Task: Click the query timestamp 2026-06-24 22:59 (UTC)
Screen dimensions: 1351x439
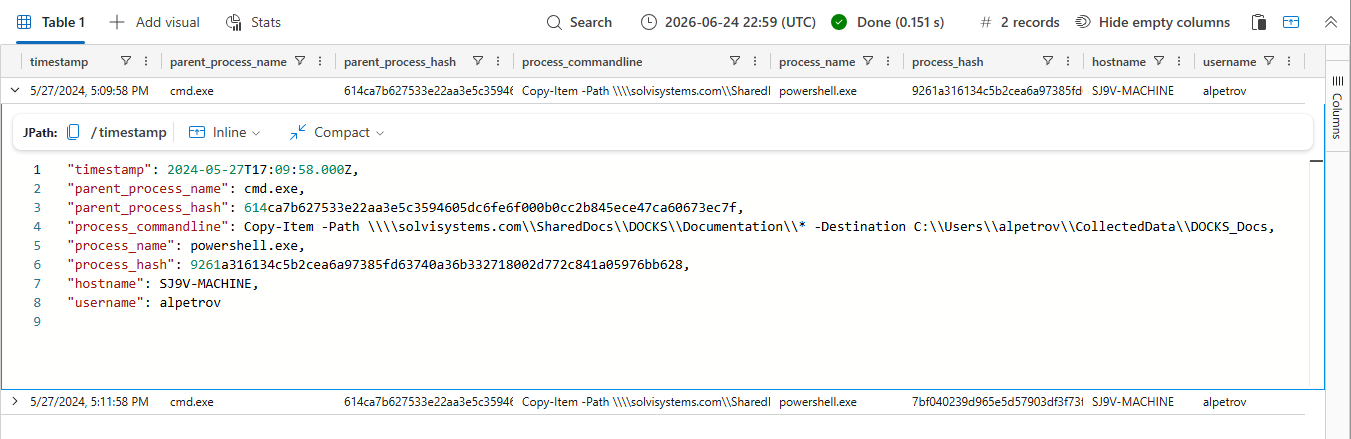Action: 727,22
